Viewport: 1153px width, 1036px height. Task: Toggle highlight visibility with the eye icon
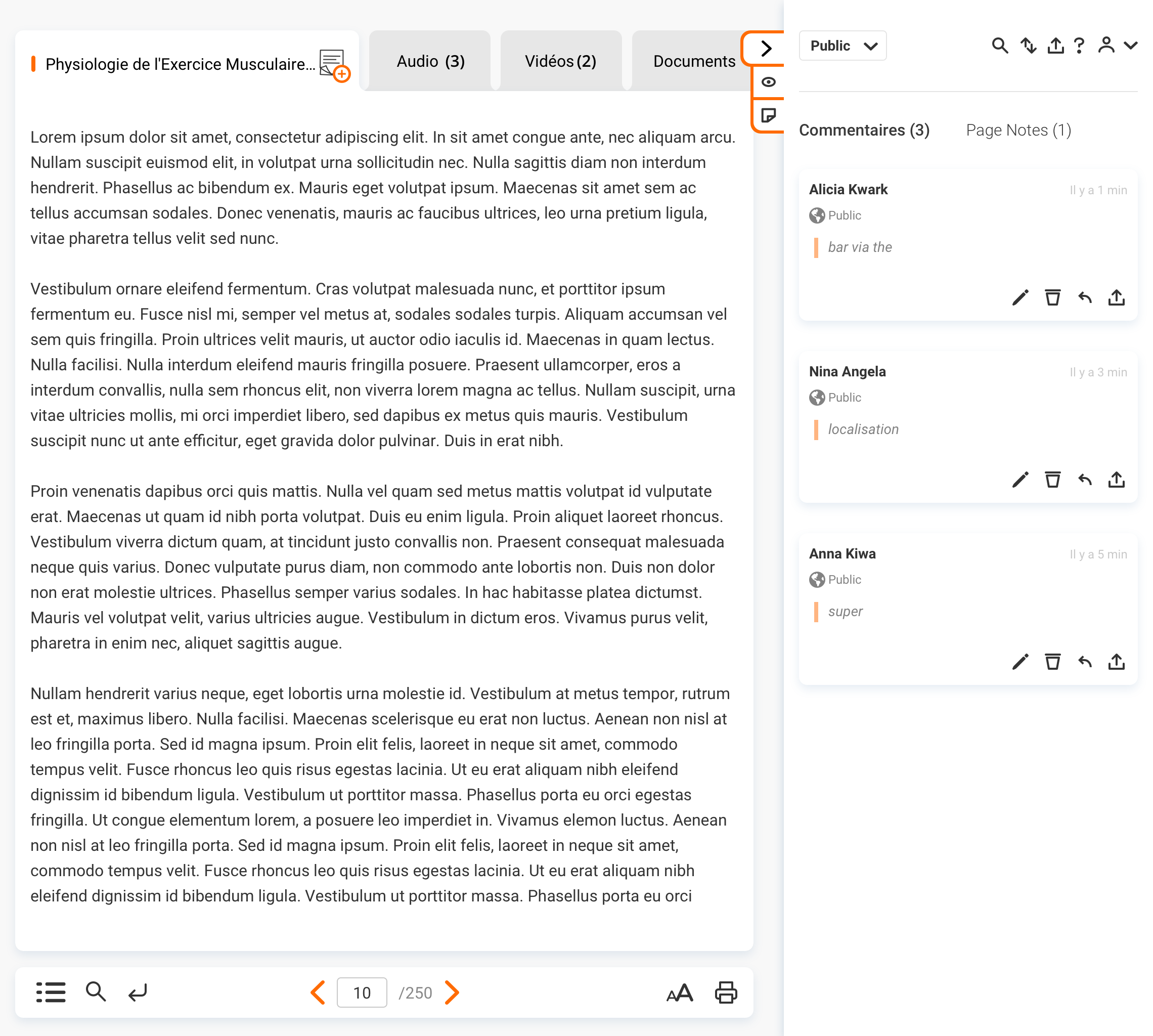pos(768,82)
